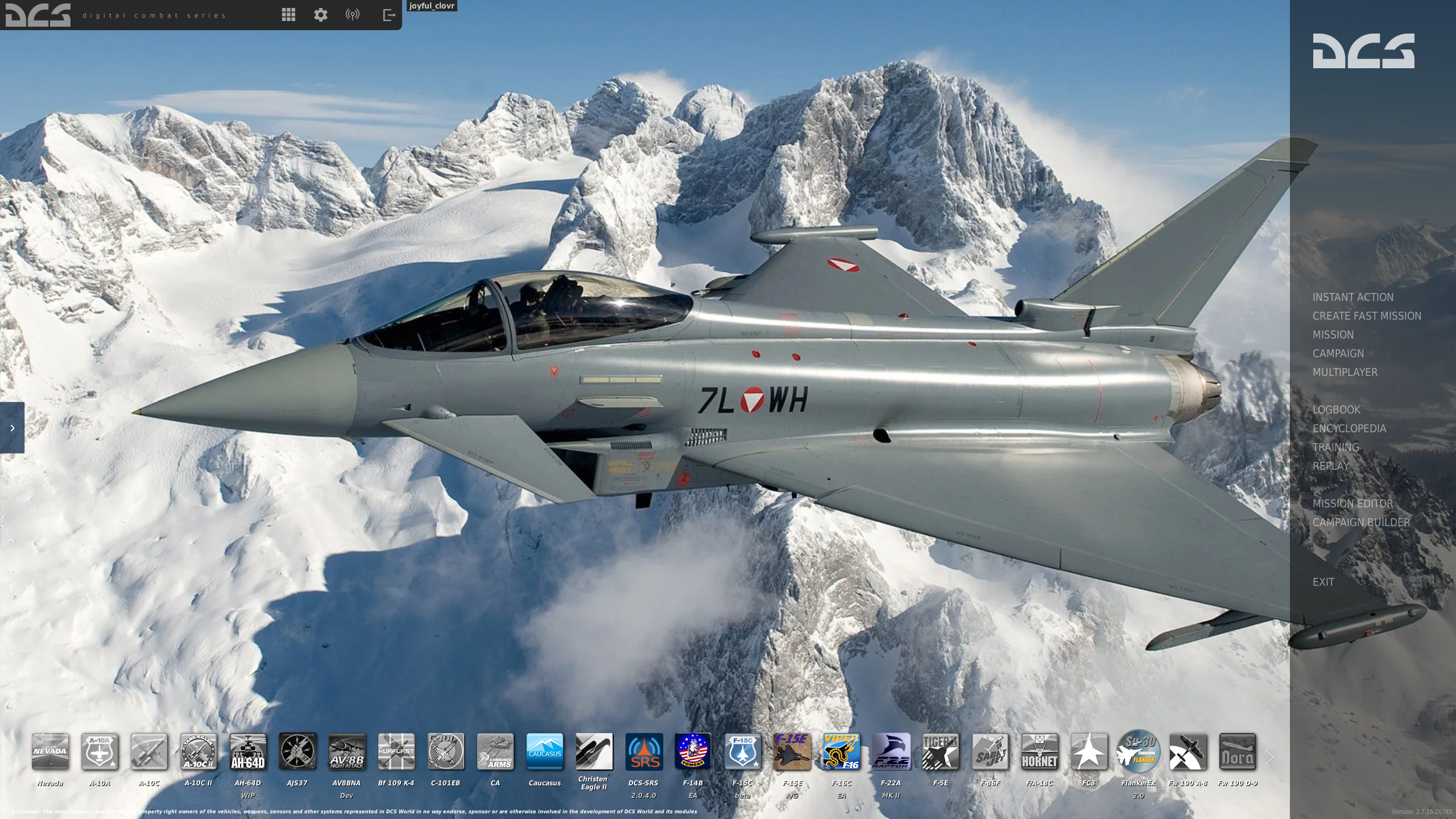
Task: Select the F-16C Viper icon
Action: [x=842, y=751]
